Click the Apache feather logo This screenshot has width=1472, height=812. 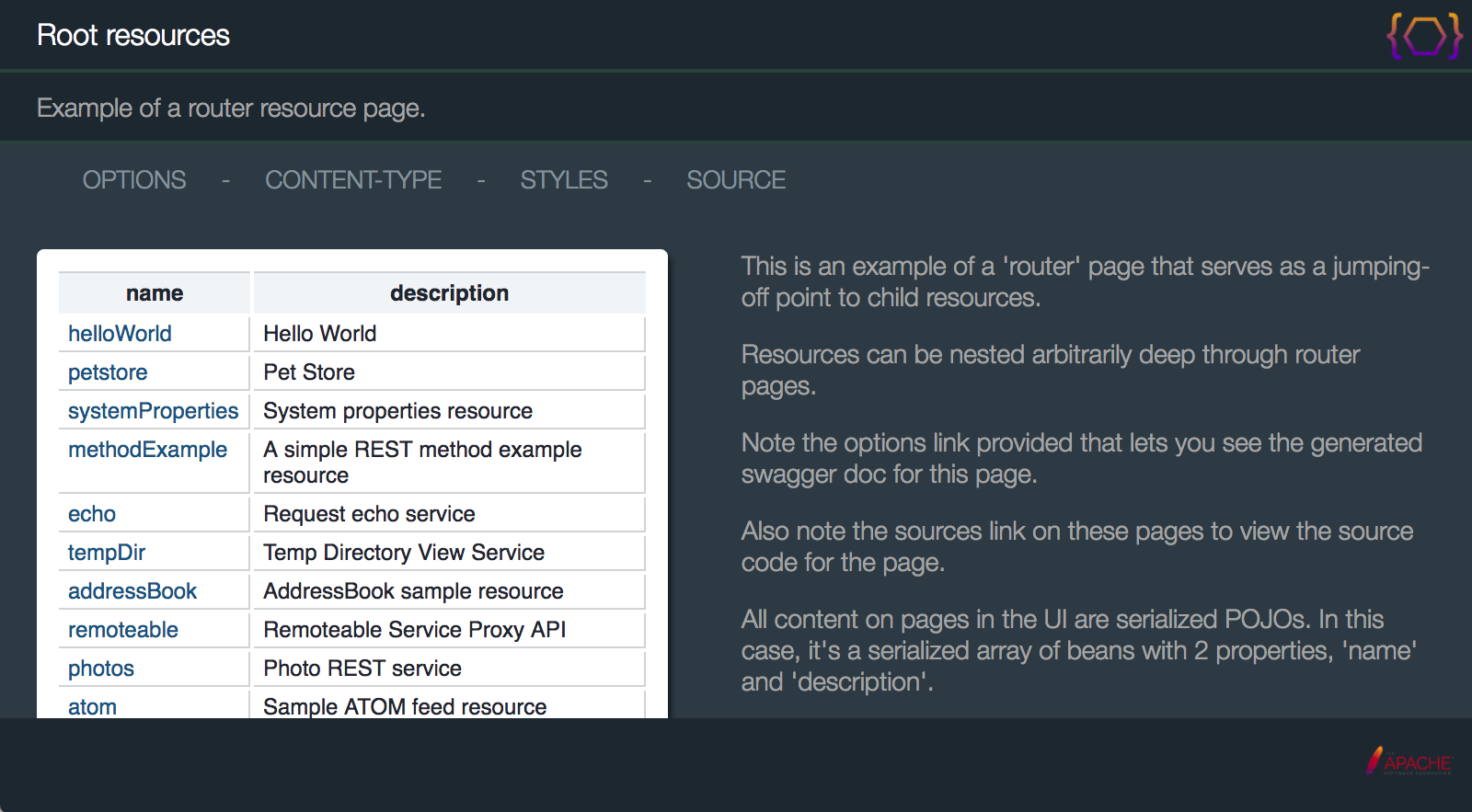[1408, 761]
